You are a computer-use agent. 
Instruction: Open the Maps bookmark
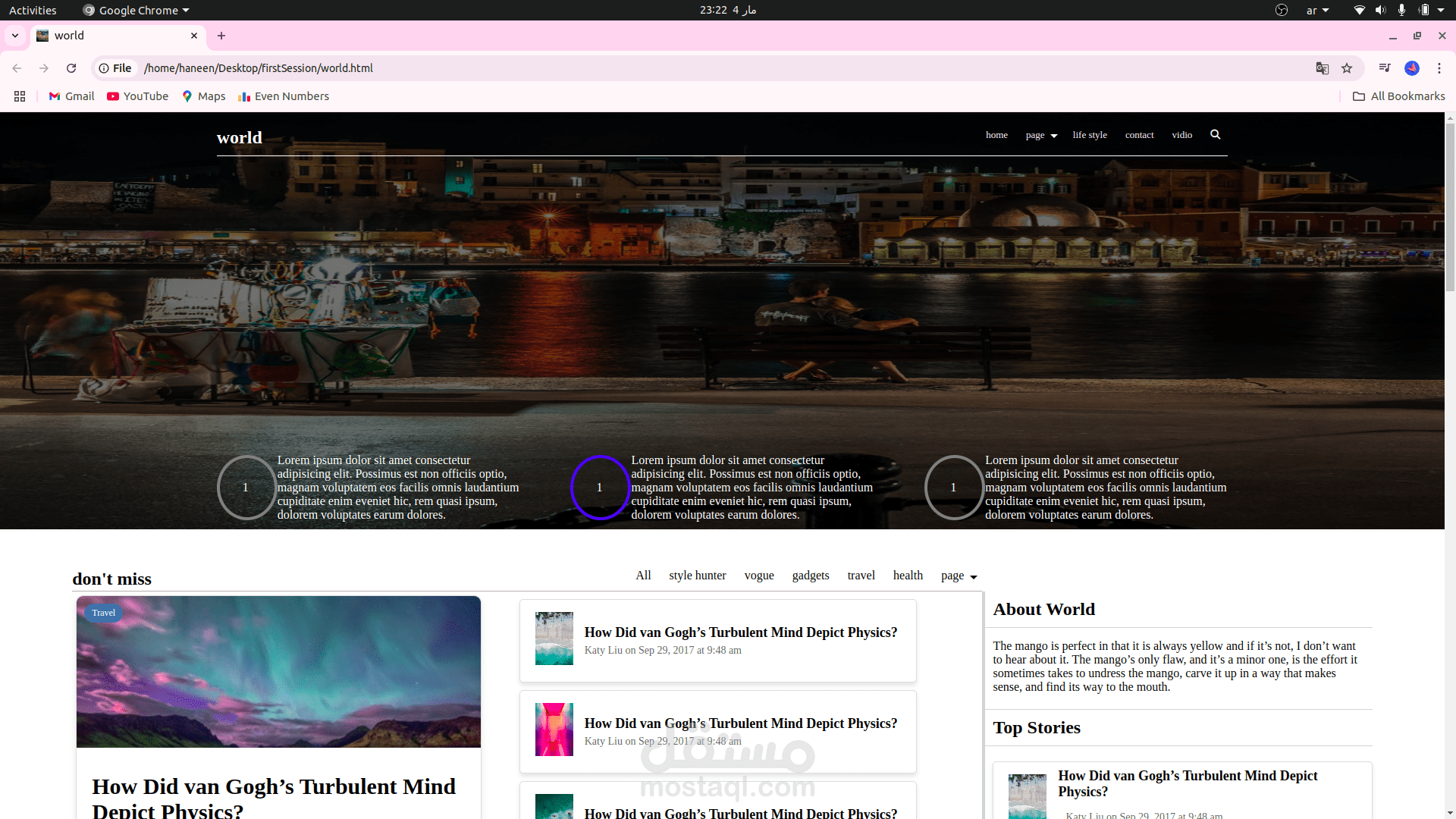tap(204, 96)
